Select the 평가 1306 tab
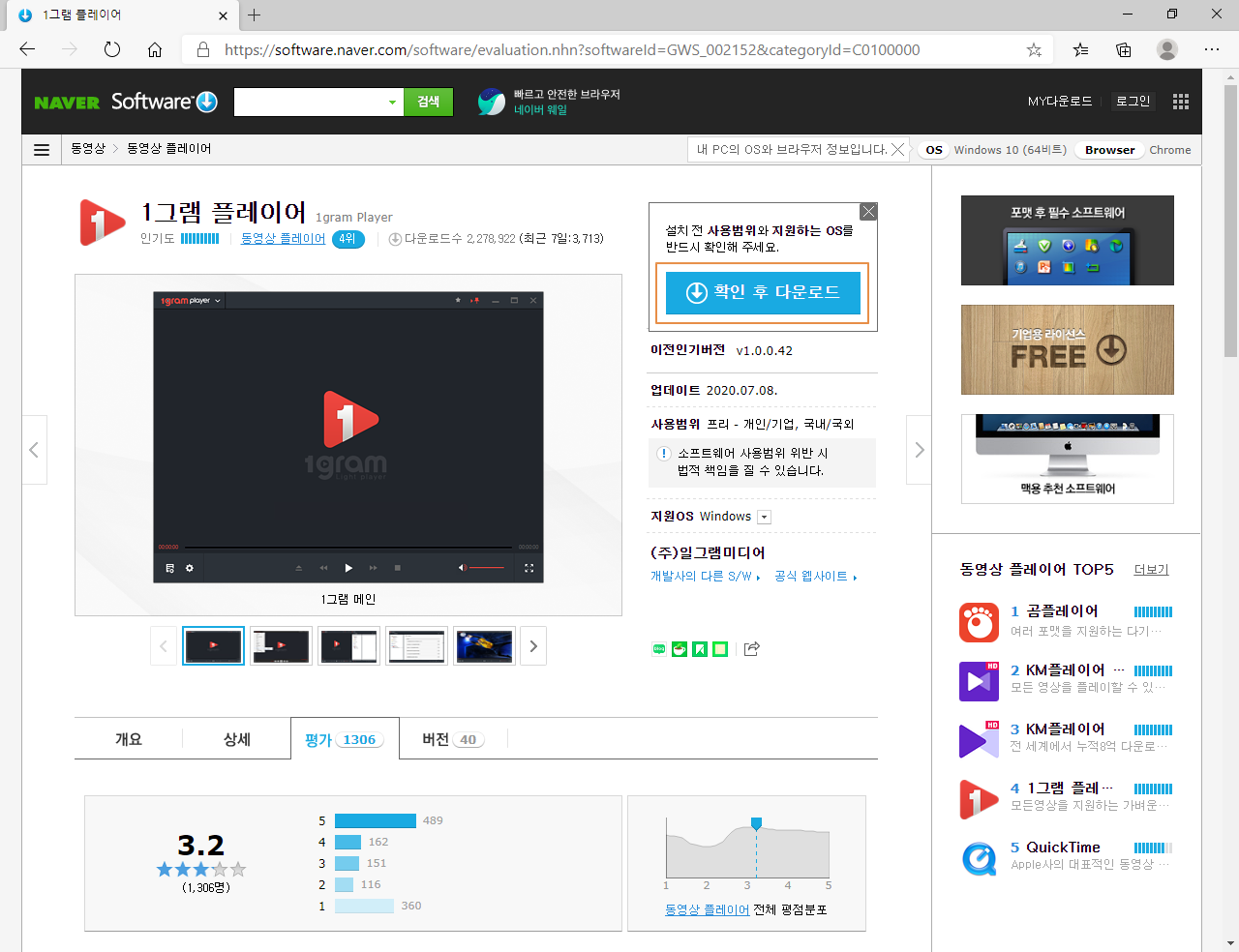This screenshot has width=1239, height=952. click(x=345, y=739)
